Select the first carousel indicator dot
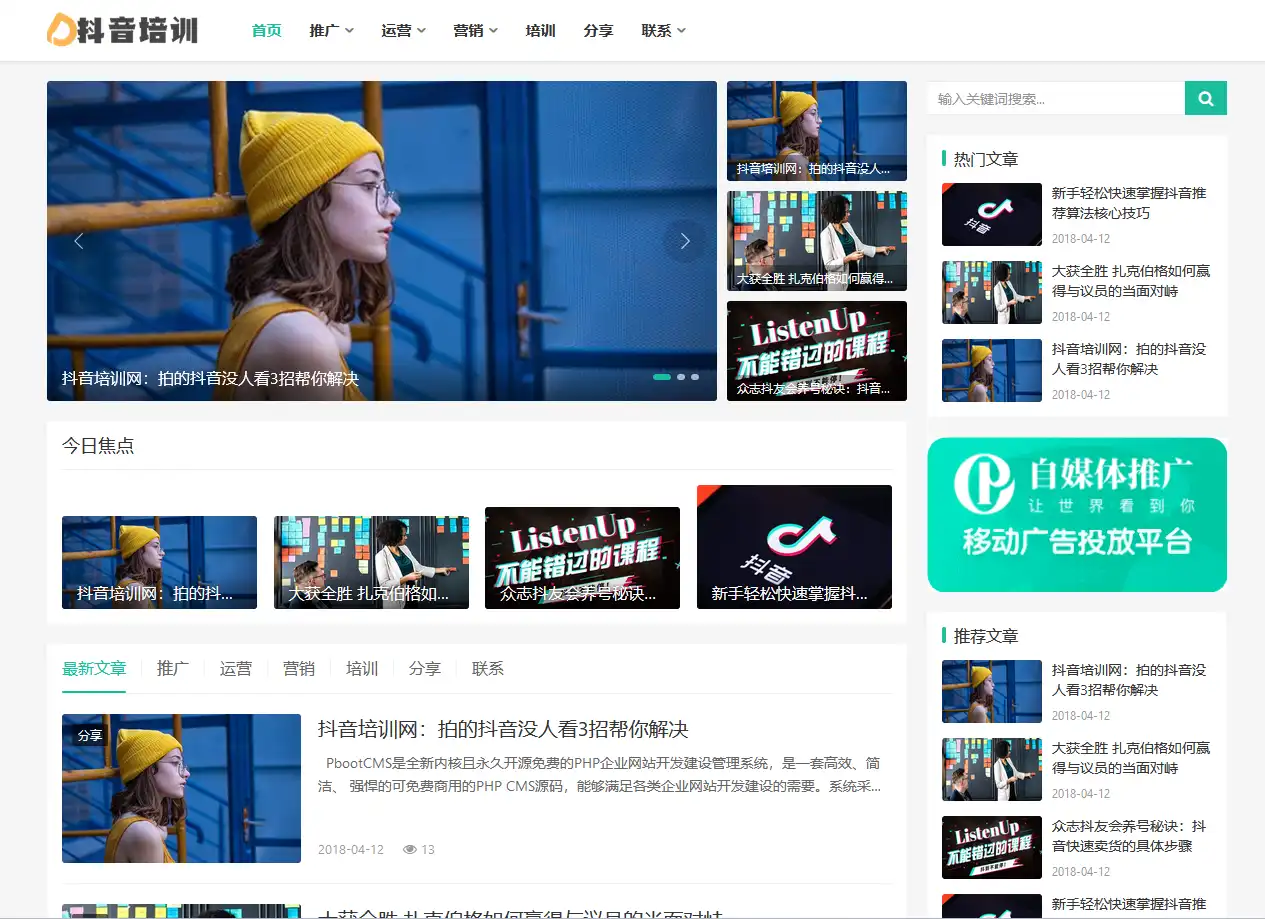Viewport: 1265px width, 919px height. (662, 377)
